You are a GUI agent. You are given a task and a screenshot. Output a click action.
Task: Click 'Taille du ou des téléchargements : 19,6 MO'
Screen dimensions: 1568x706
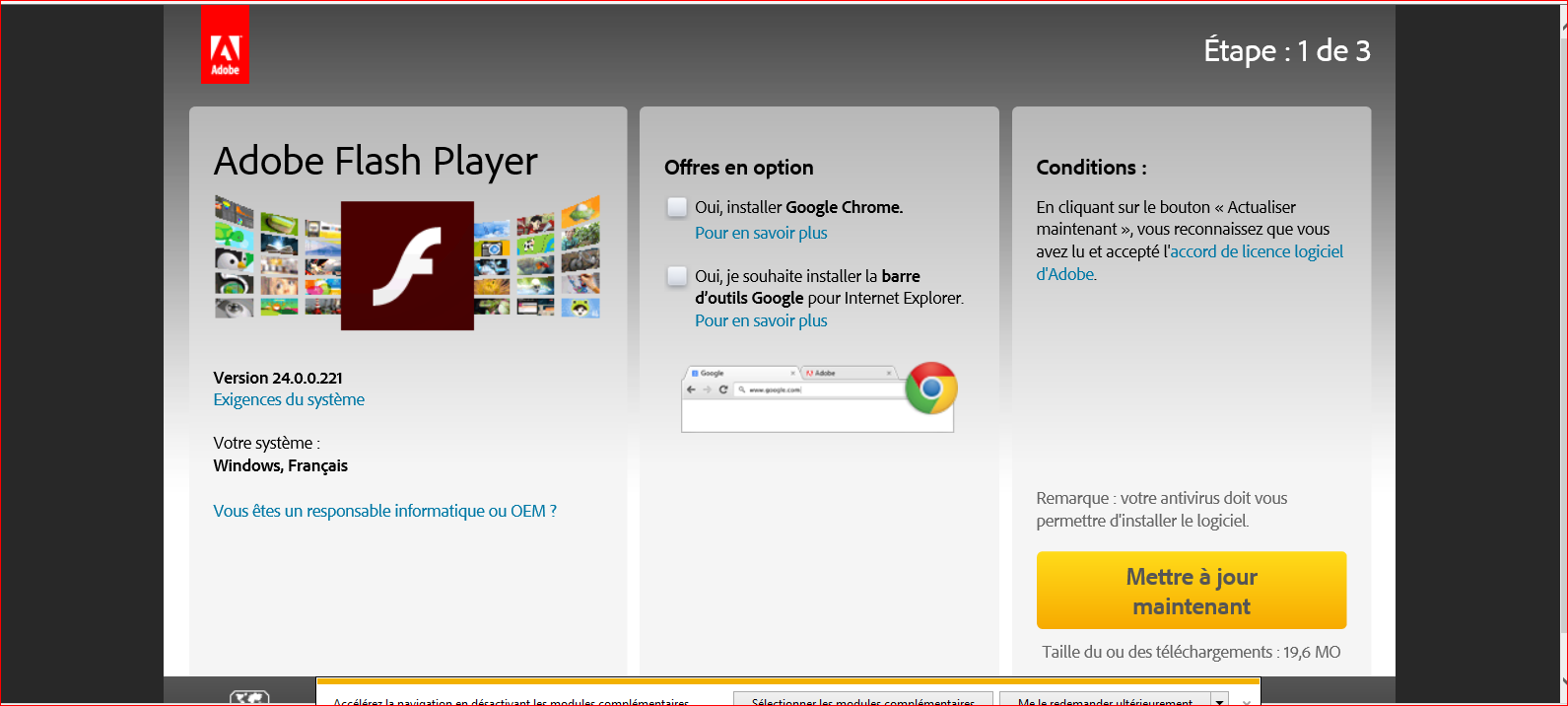[x=1191, y=652]
